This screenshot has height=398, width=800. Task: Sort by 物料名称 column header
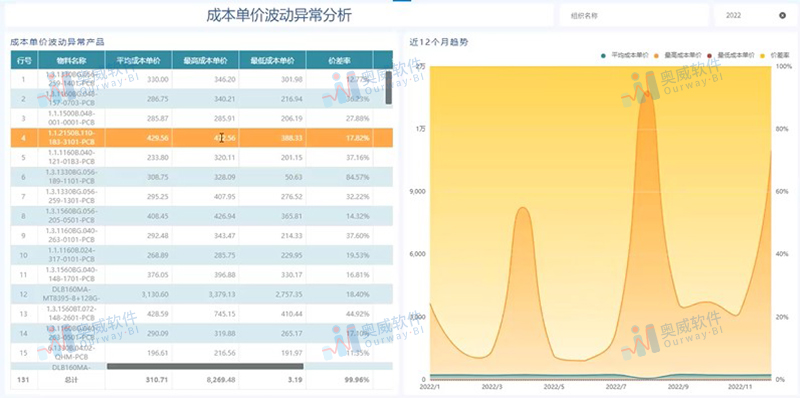[71, 60]
